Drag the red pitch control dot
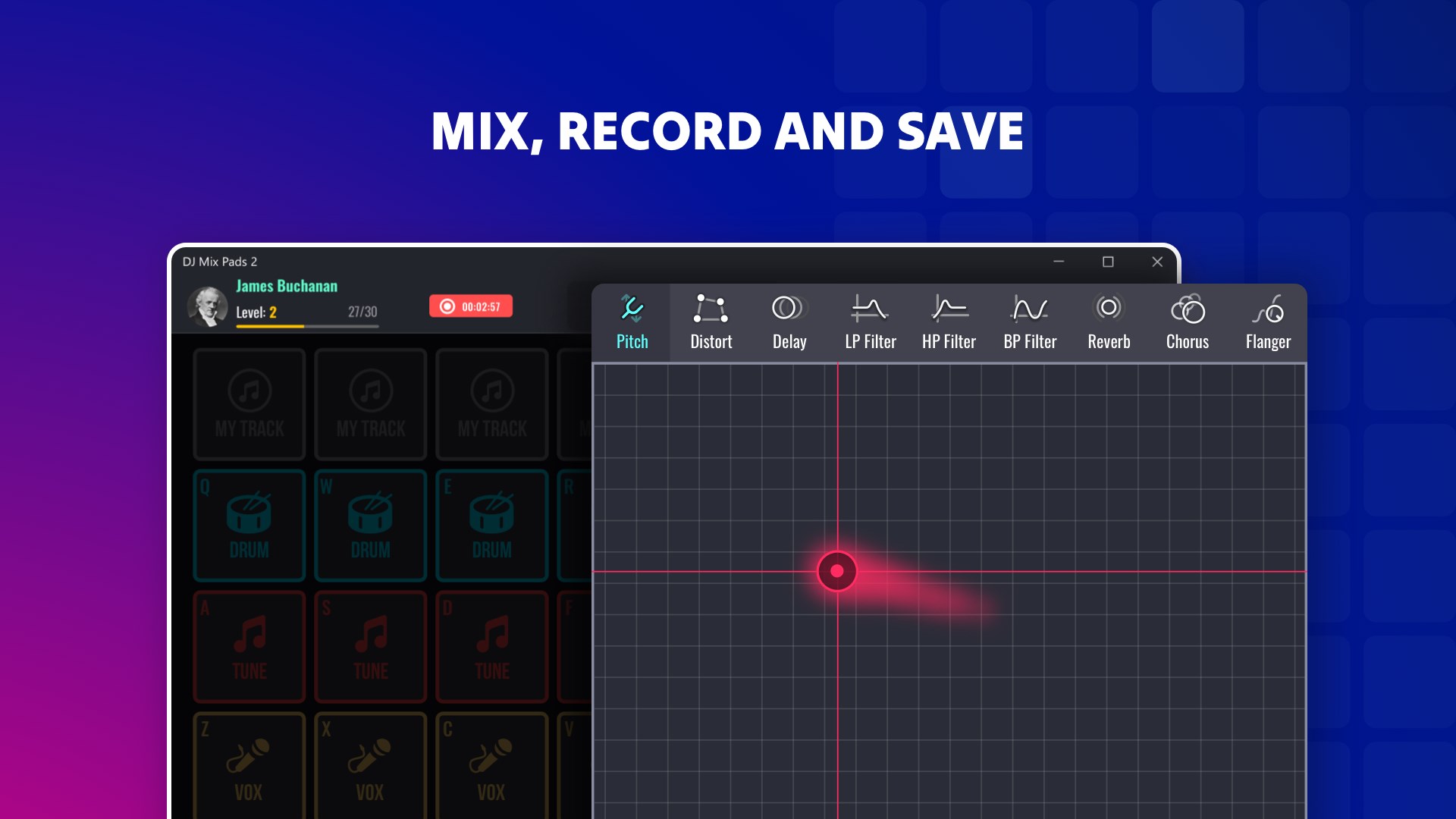This screenshot has width=1456, height=819. click(837, 571)
